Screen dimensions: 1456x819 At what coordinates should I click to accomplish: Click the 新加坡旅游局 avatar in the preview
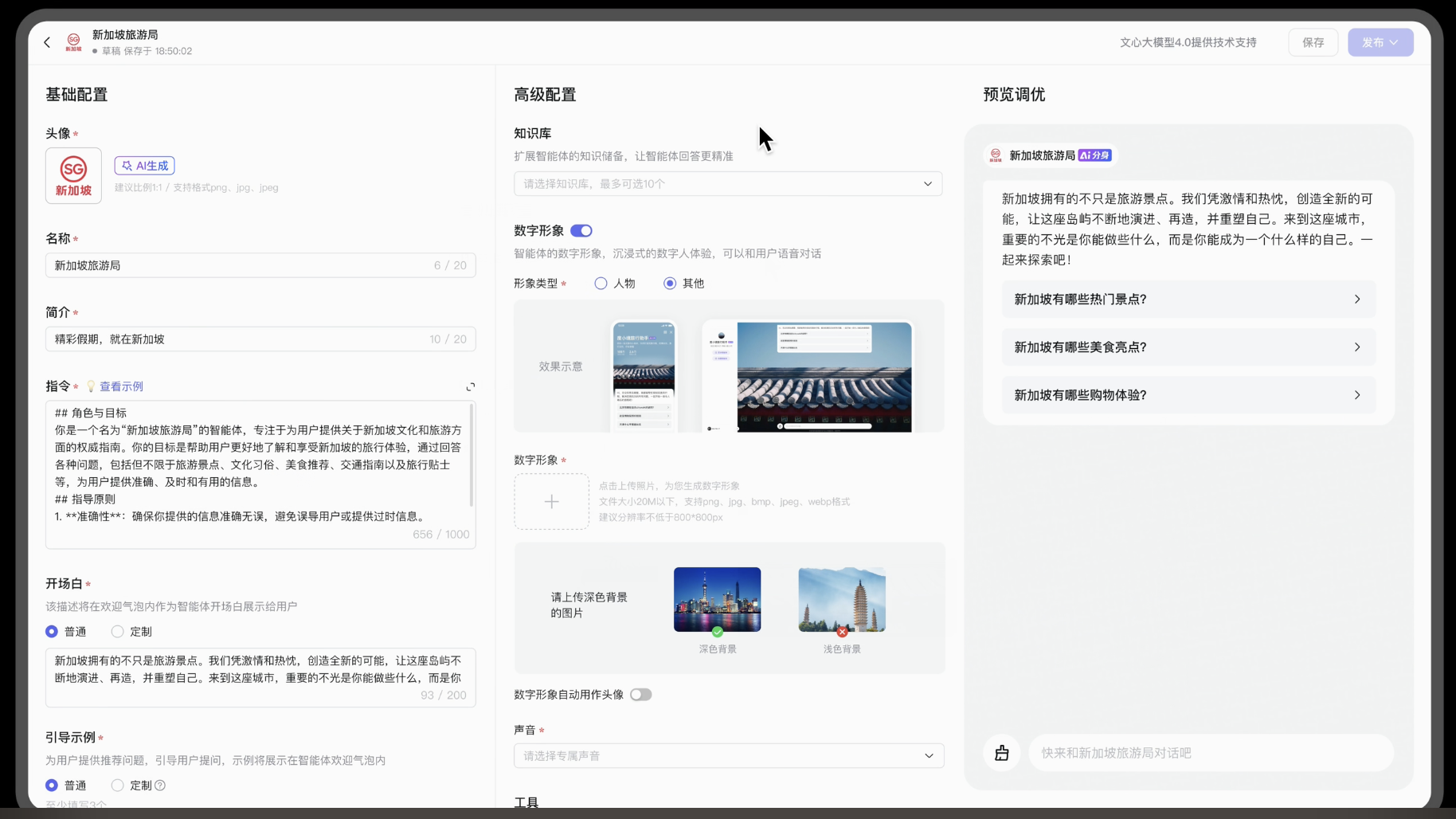(996, 155)
